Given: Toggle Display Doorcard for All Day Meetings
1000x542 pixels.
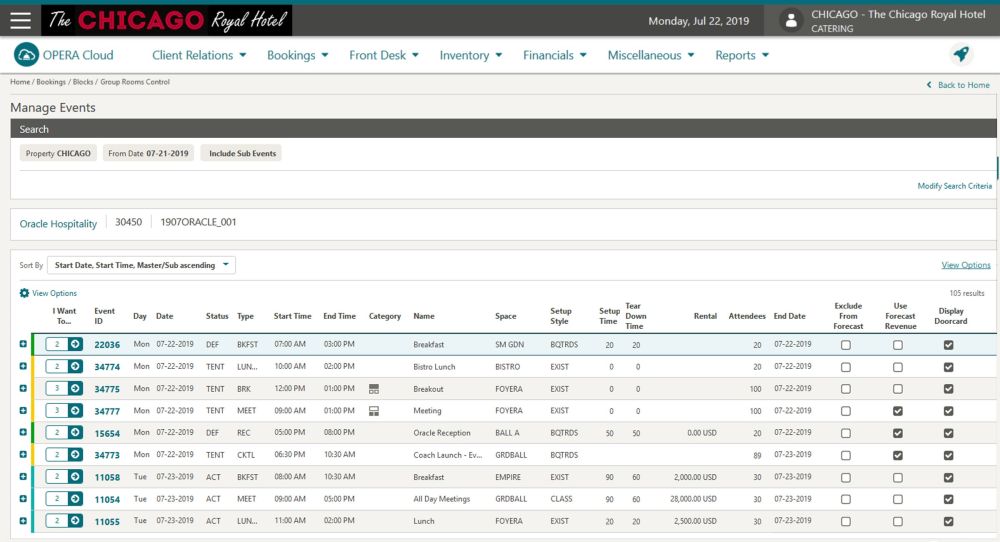Looking at the screenshot, I should (x=948, y=499).
